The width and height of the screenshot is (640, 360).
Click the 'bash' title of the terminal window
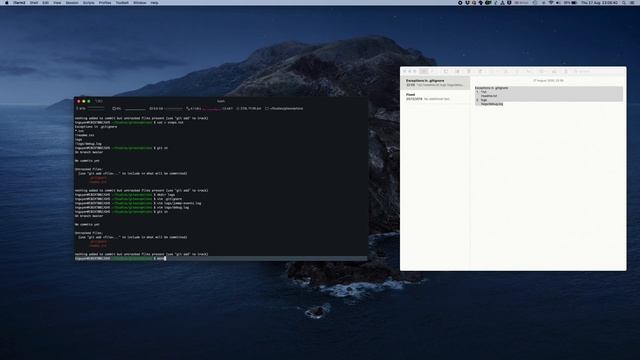click(221, 101)
